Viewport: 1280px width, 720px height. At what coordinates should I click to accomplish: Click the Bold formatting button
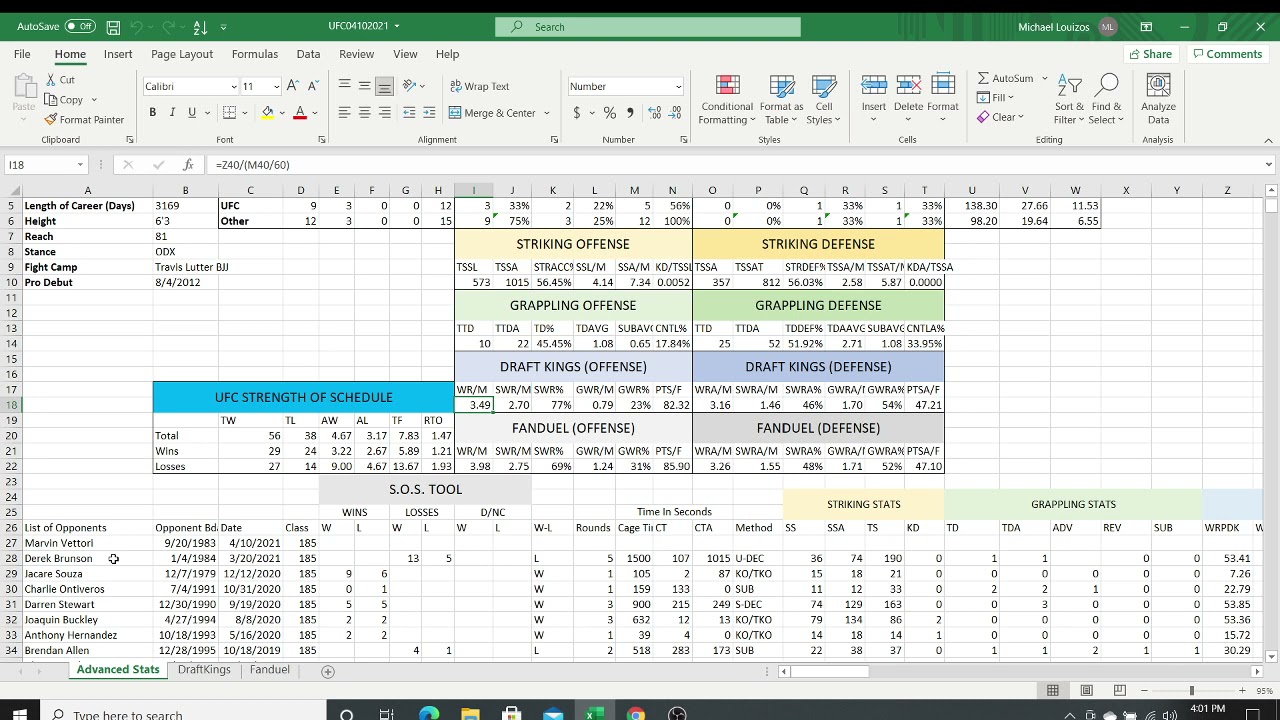153,113
